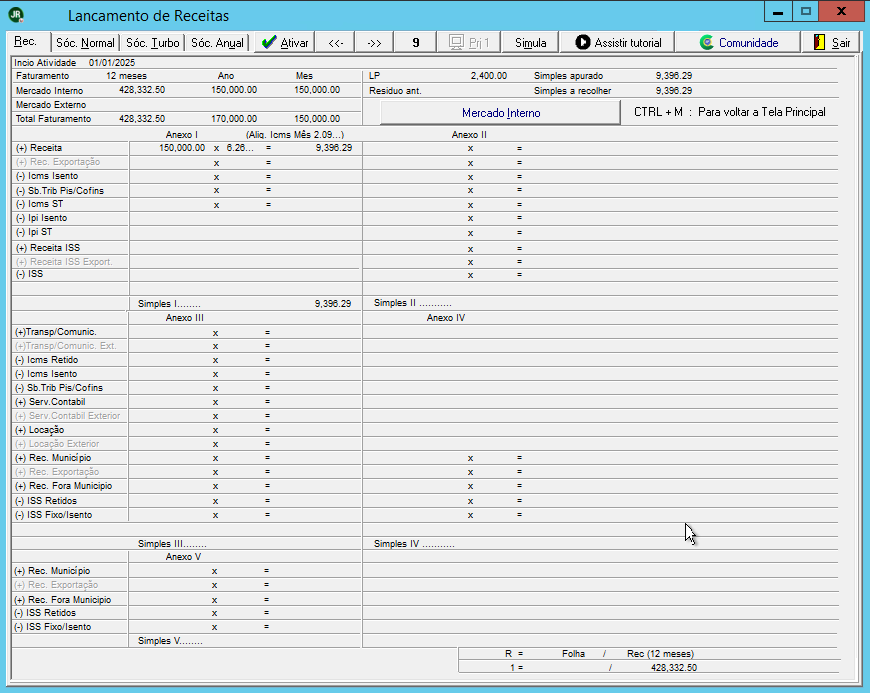Click the Simples a recolher value 9,396.29
The image size is (870, 693).
[674, 90]
